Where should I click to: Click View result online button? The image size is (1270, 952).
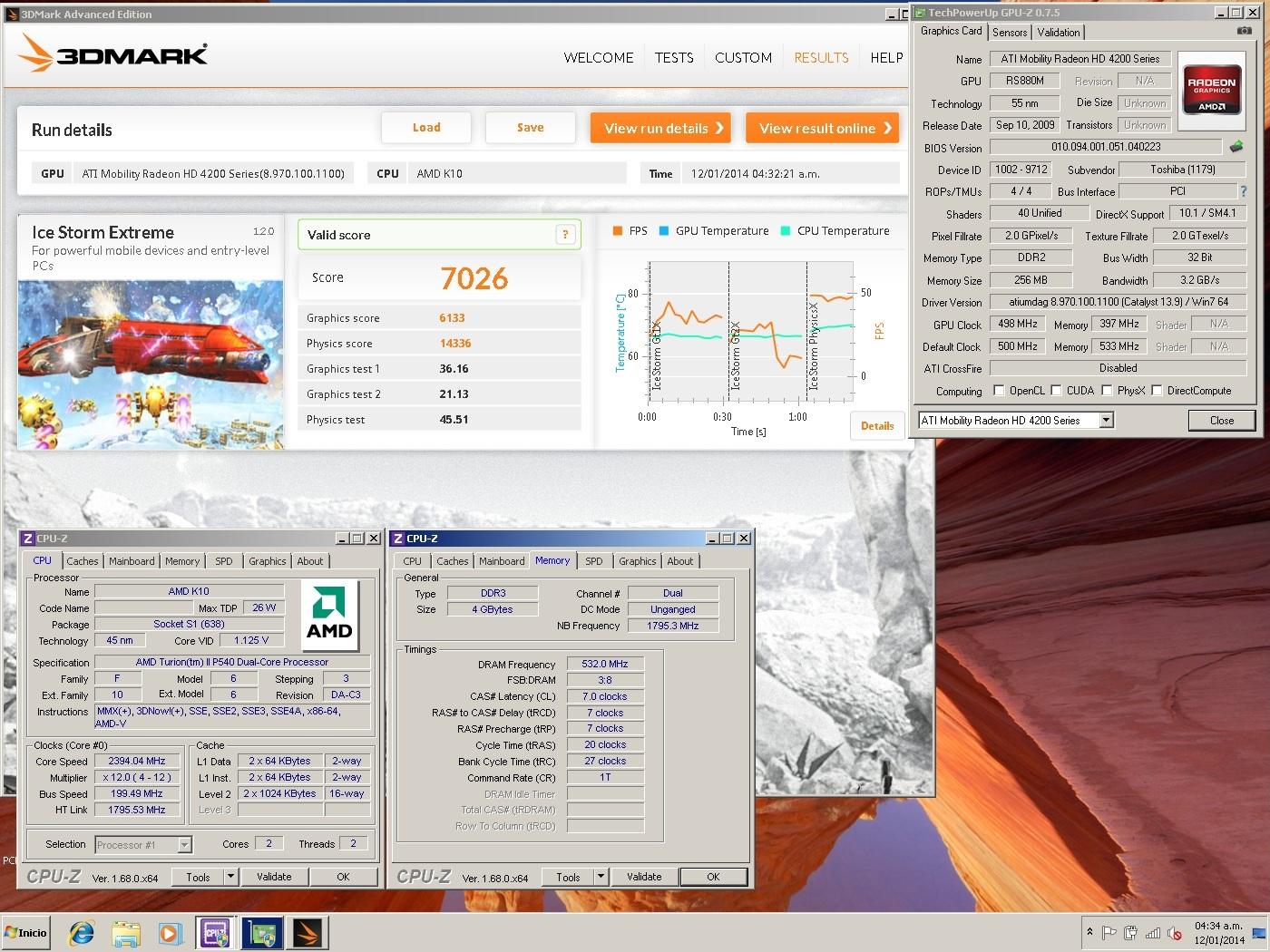click(x=822, y=128)
